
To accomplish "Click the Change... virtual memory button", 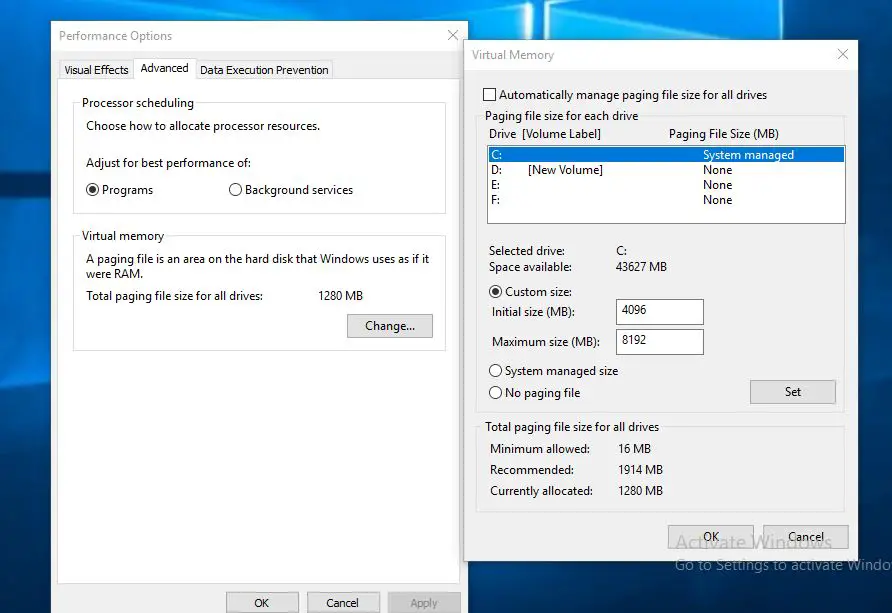I will click(x=389, y=326).
